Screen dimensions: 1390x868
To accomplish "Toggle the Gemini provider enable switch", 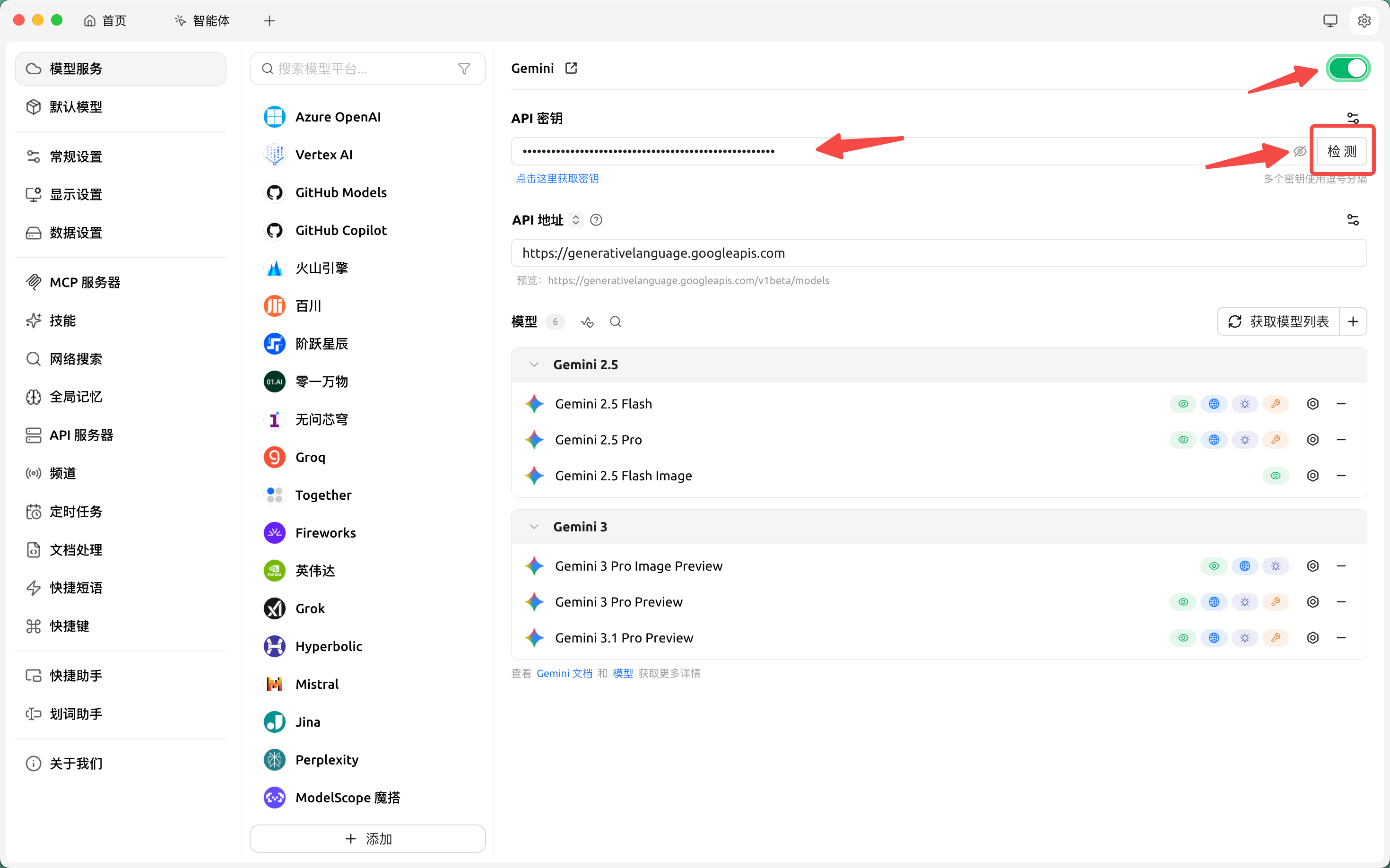I will click(1347, 68).
